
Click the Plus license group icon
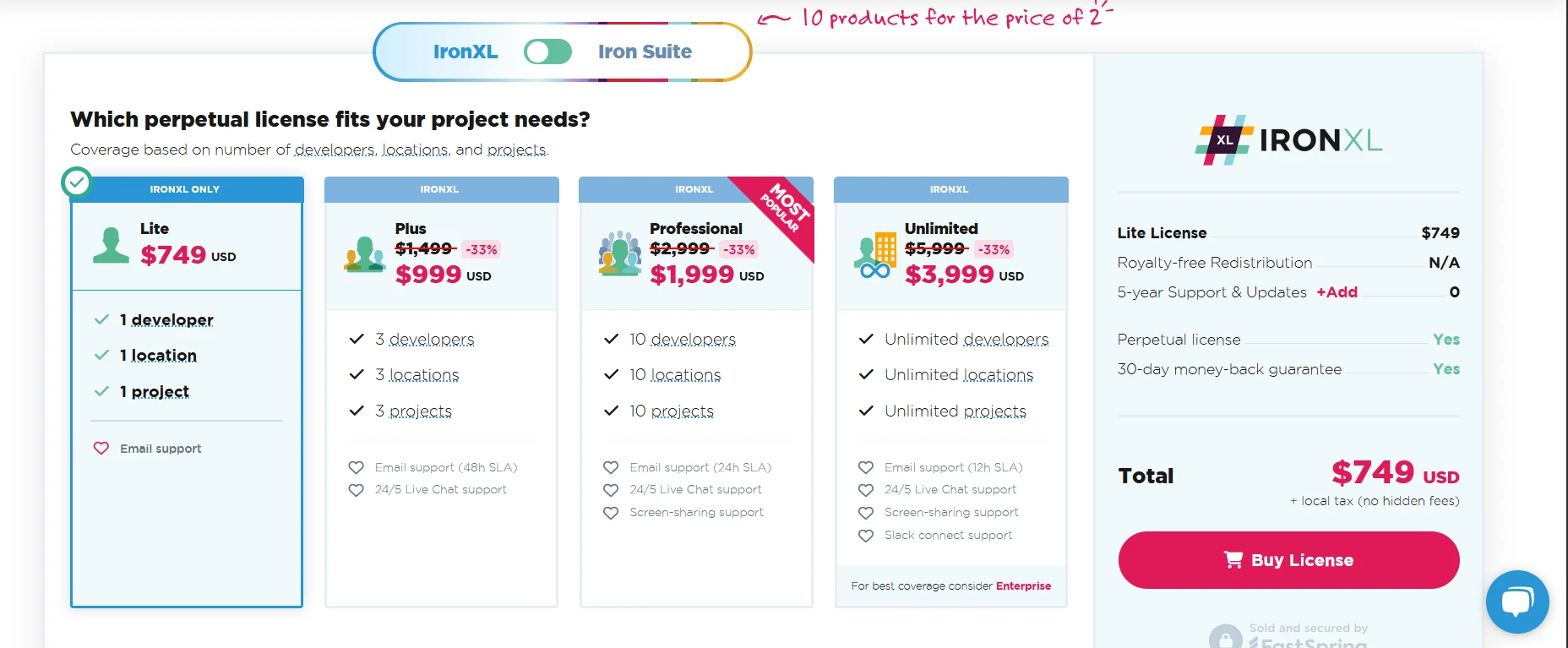click(x=365, y=254)
